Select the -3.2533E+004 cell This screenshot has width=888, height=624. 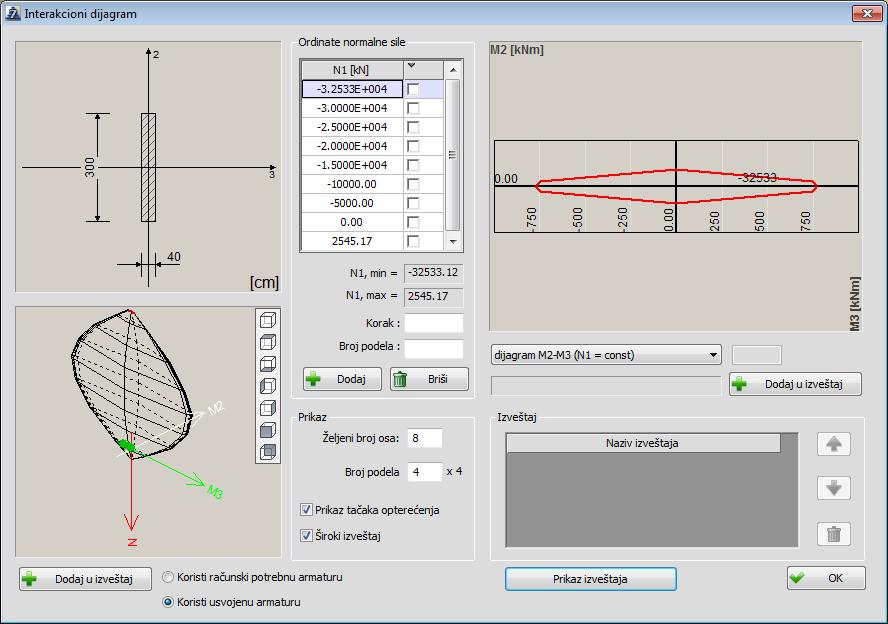352,89
